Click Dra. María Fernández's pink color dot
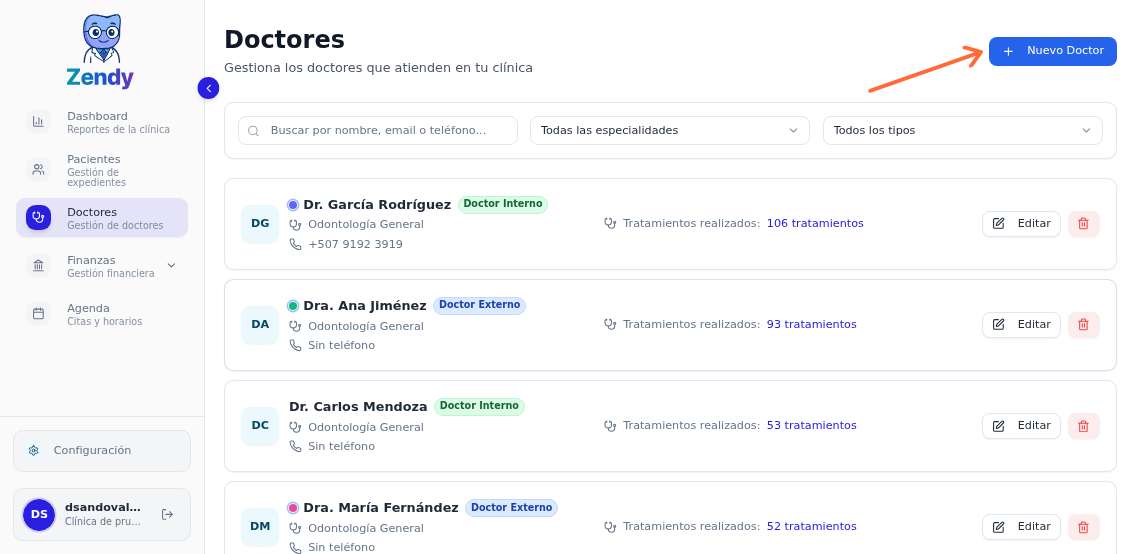Viewport: 1136px width, 554px height. 293,508
